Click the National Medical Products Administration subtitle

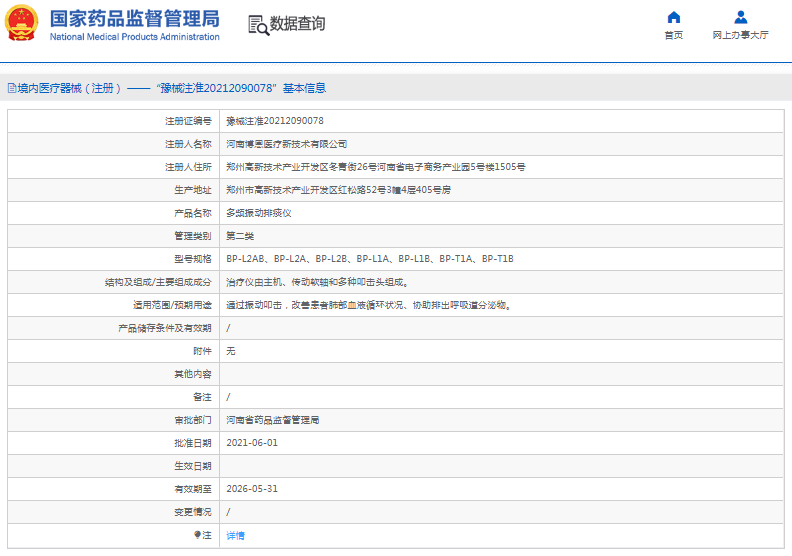134,37
